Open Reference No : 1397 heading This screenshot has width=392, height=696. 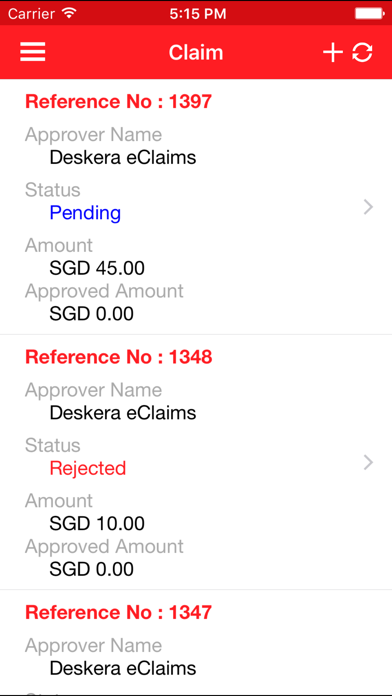[119, 102]
